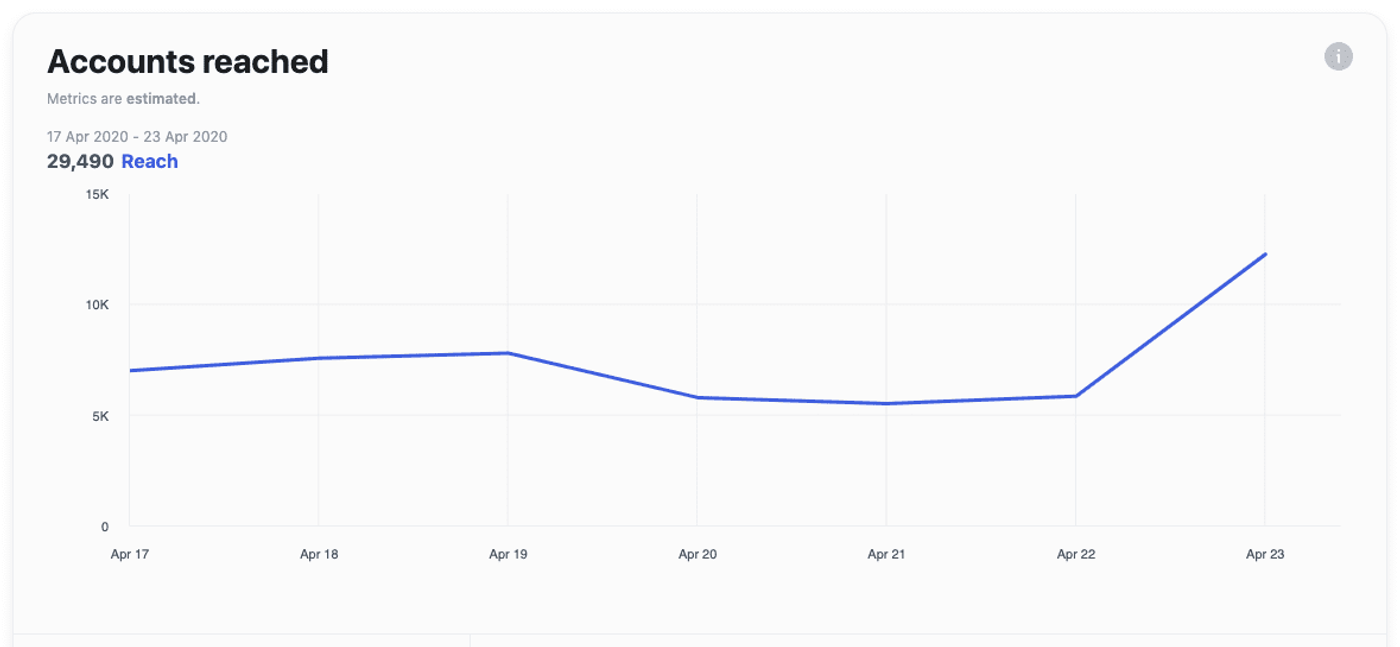Select the Apr 21 low point on the chart
This screenshot has height=647, width=1400.
click(x=886, y=402)
